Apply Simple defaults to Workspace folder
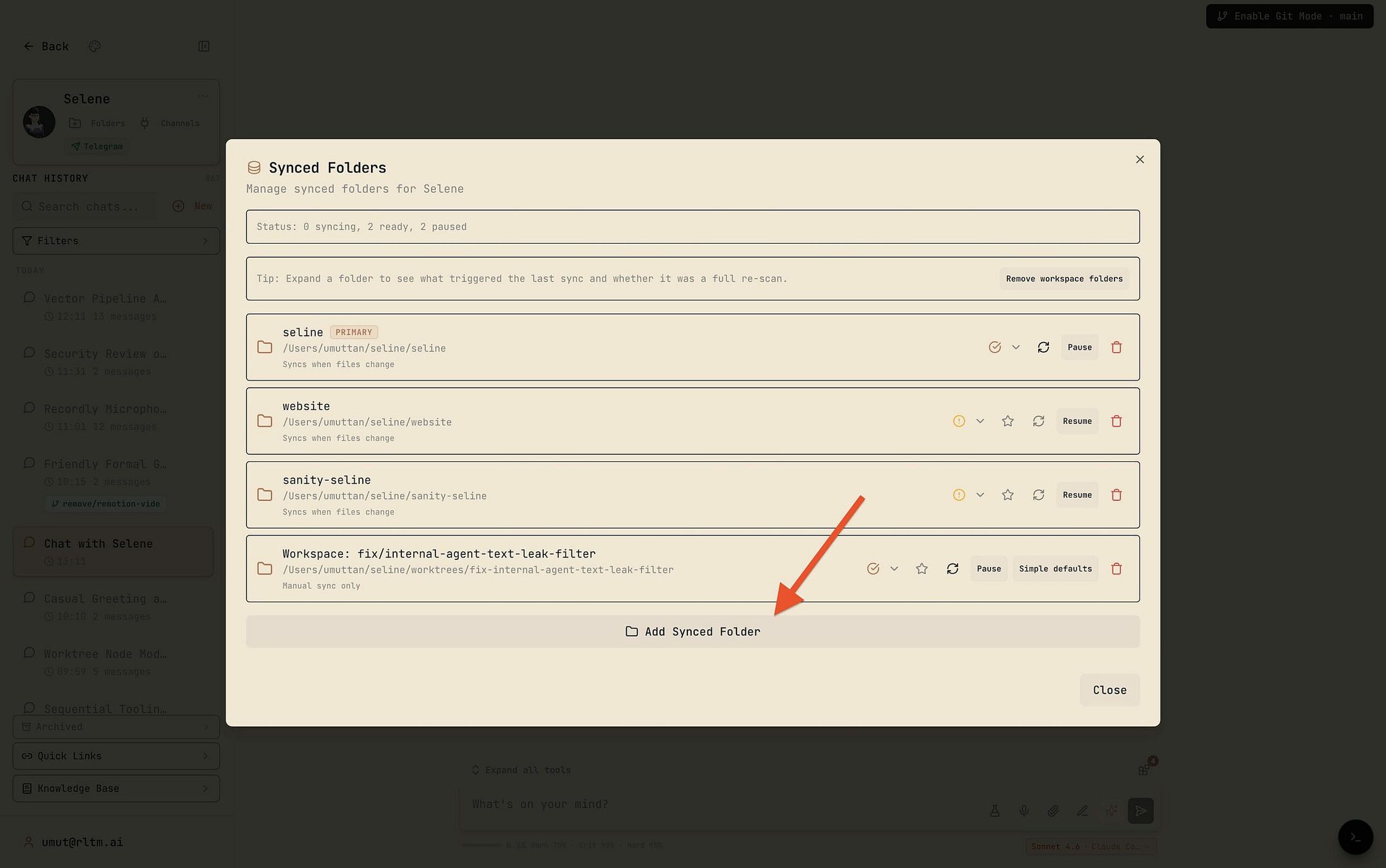1386x868 pixels. point(1055,568)
